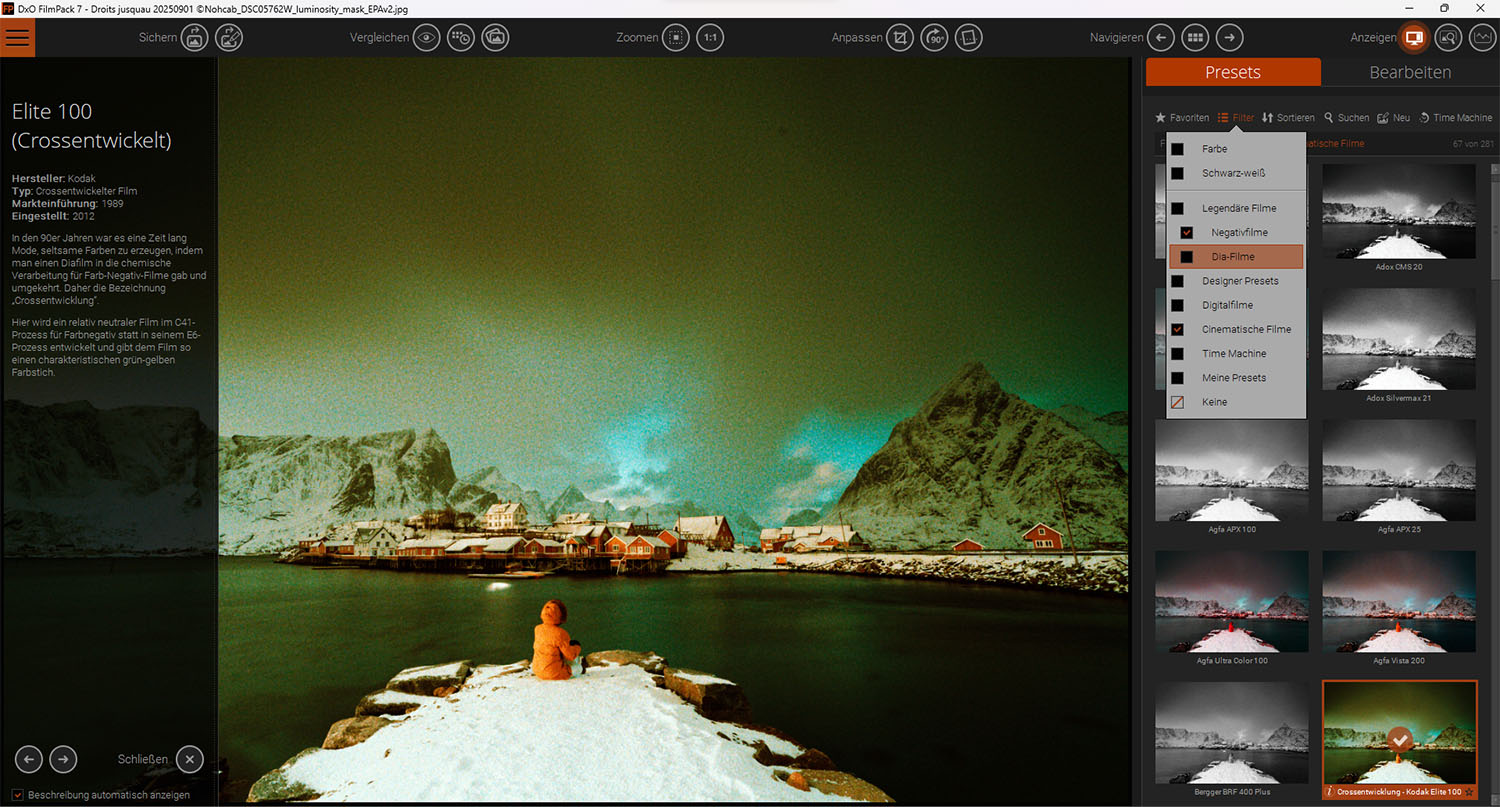Open the orange hamburger menu
The image size is (1500, 807).
(x=18, y=38)
